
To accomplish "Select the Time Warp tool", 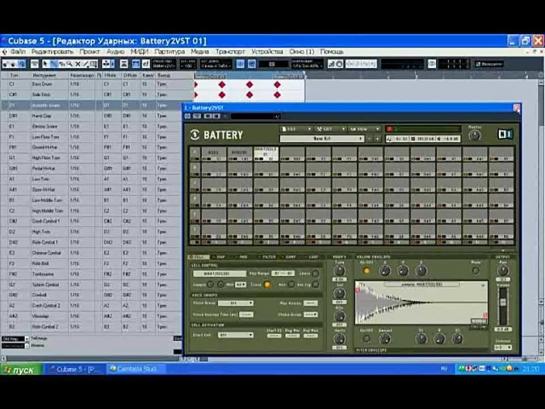I will [x=93, y=64].
